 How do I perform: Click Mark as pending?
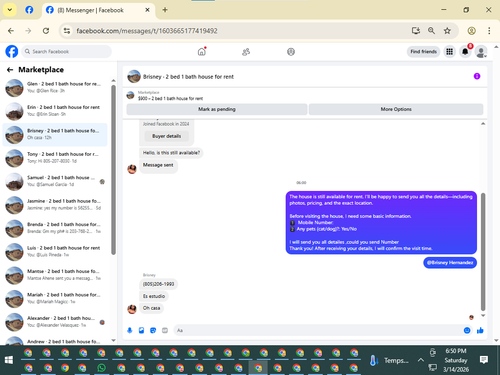(217, 109)
